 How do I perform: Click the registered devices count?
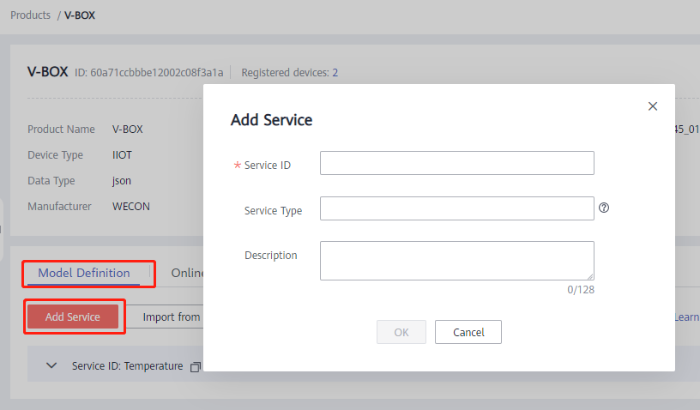(335, 73)
